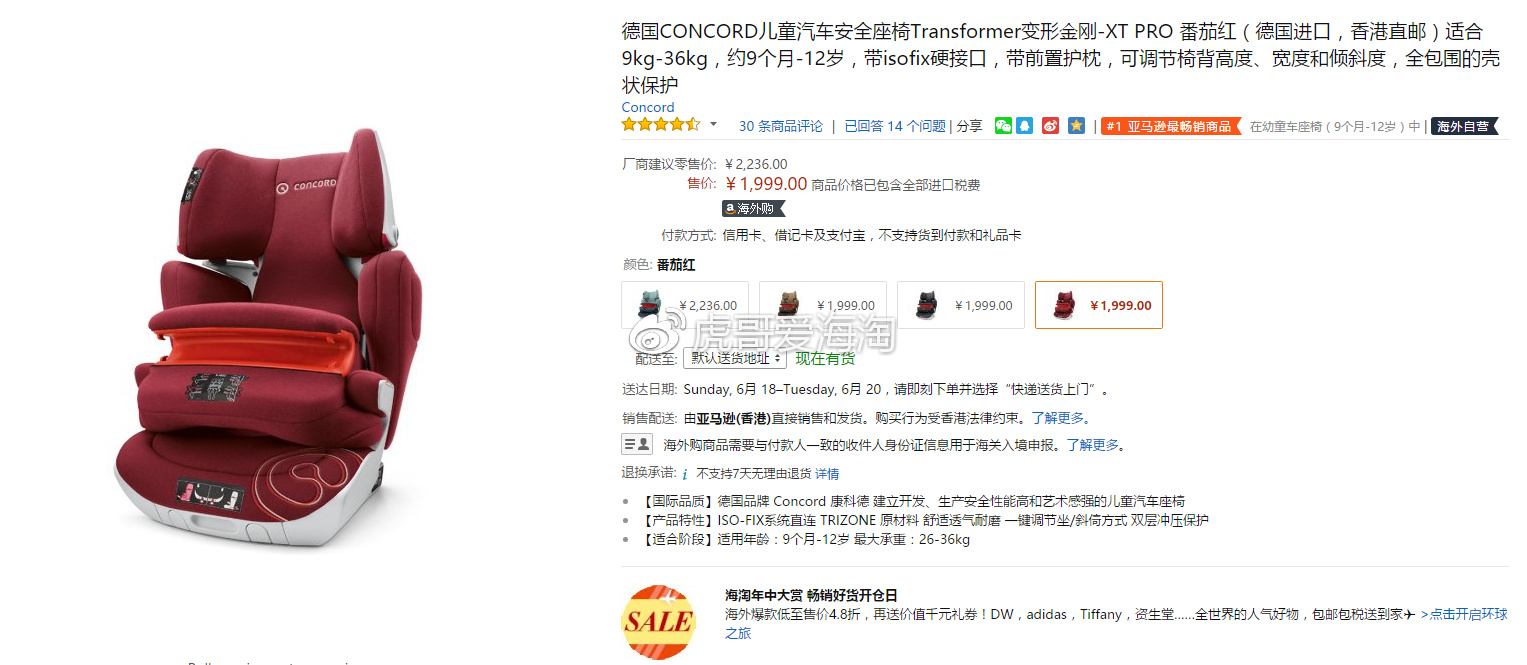Click the 海外自营 badge
Viewport: 1527px width, 665px height.
(x=1464, y=126)
